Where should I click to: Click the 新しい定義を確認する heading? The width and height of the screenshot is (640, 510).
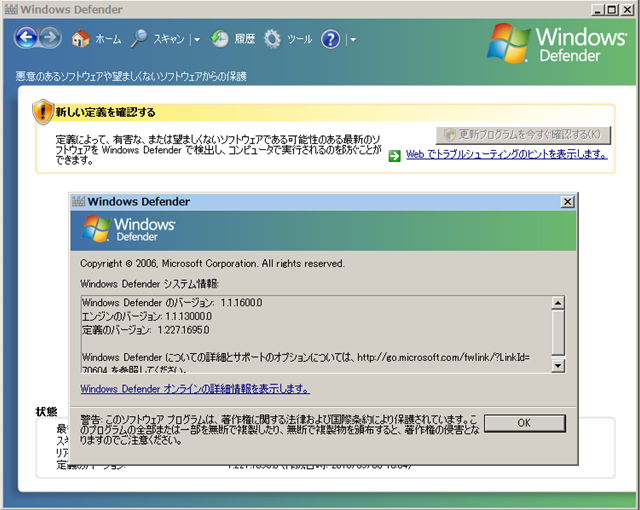[105, 112]
